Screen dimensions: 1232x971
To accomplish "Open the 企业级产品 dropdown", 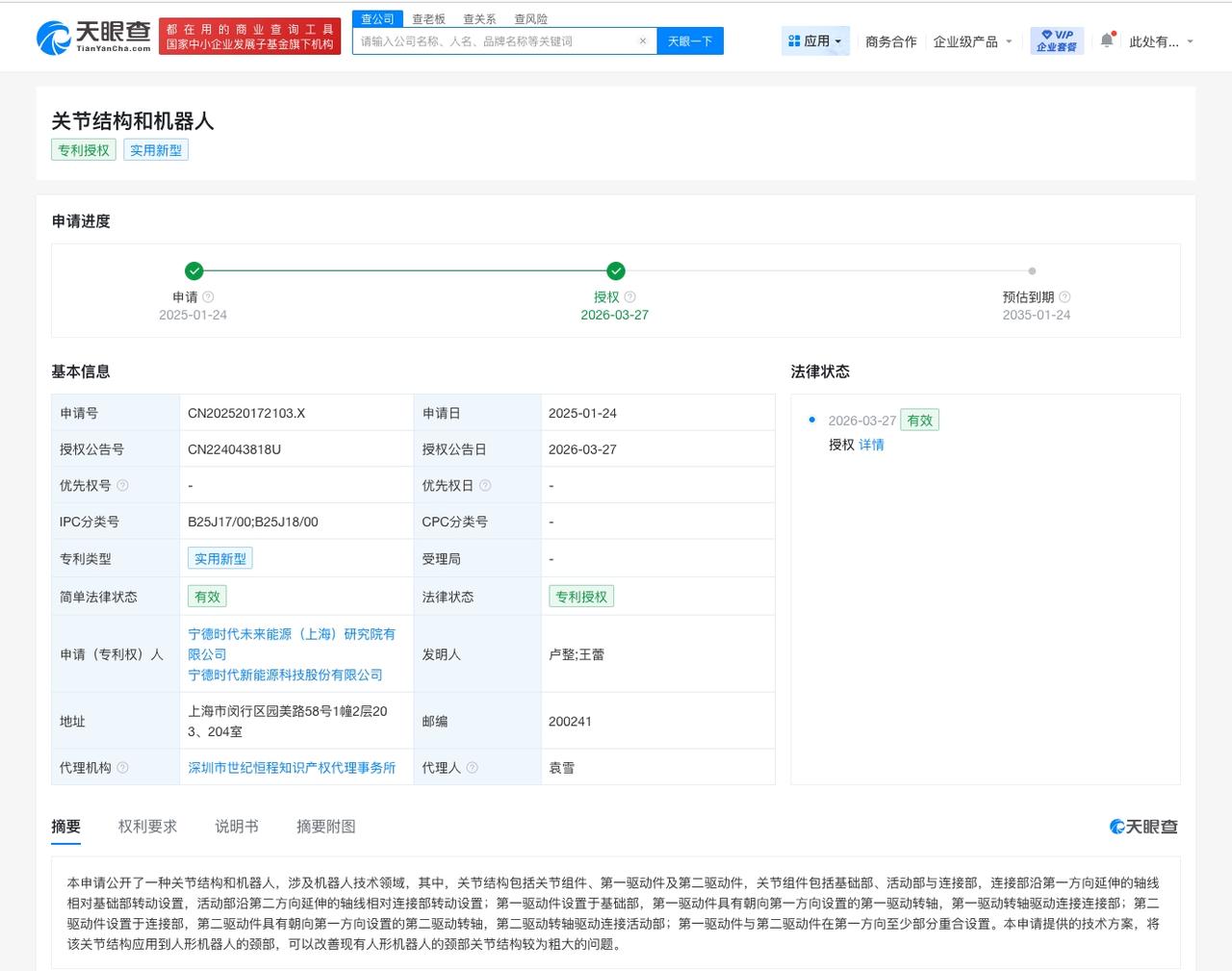I will point(973,41).
